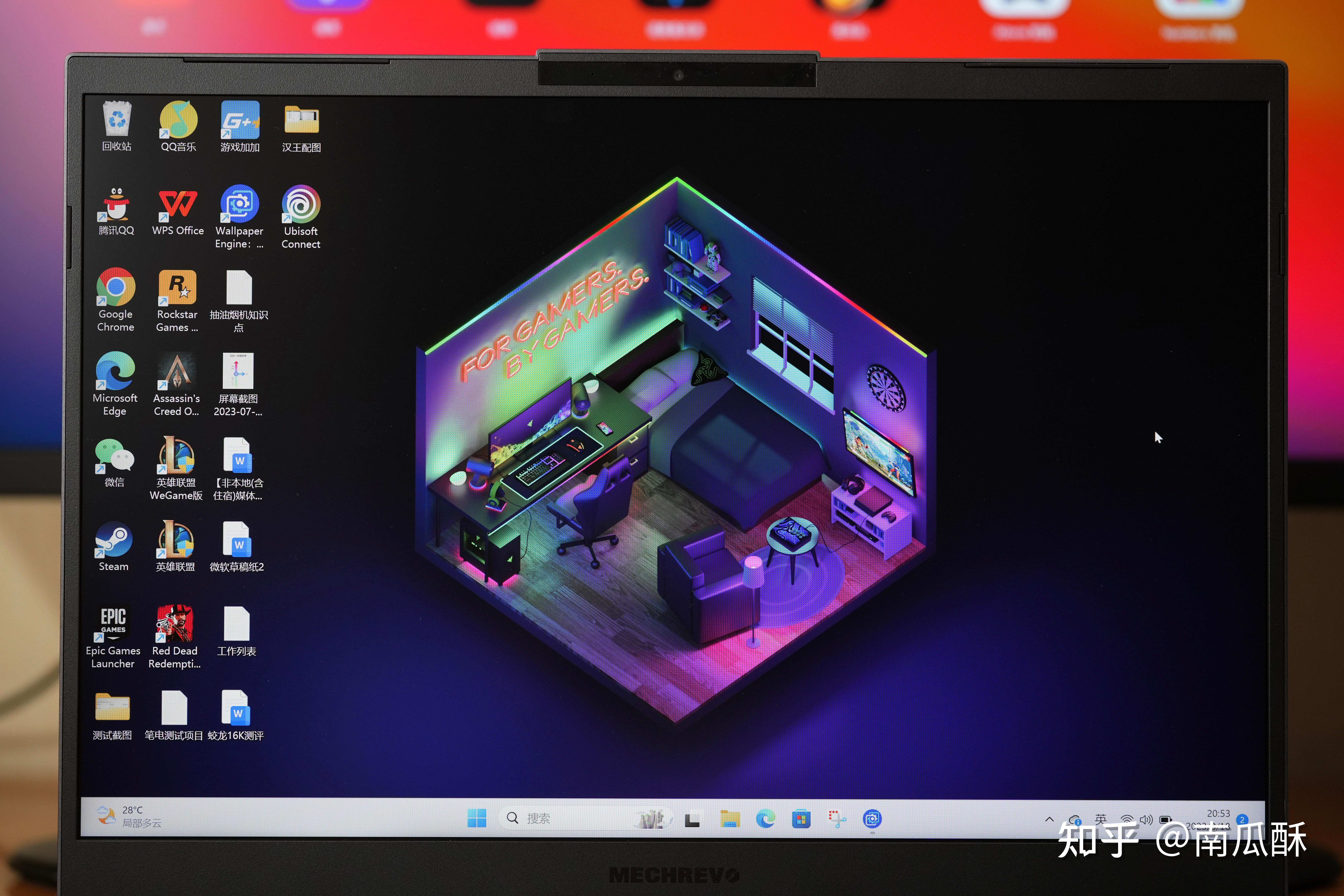The width and height of the screenshot is (1344, 896).
Task: Open File Explorer from the taskbar
Action: (730, 819)
